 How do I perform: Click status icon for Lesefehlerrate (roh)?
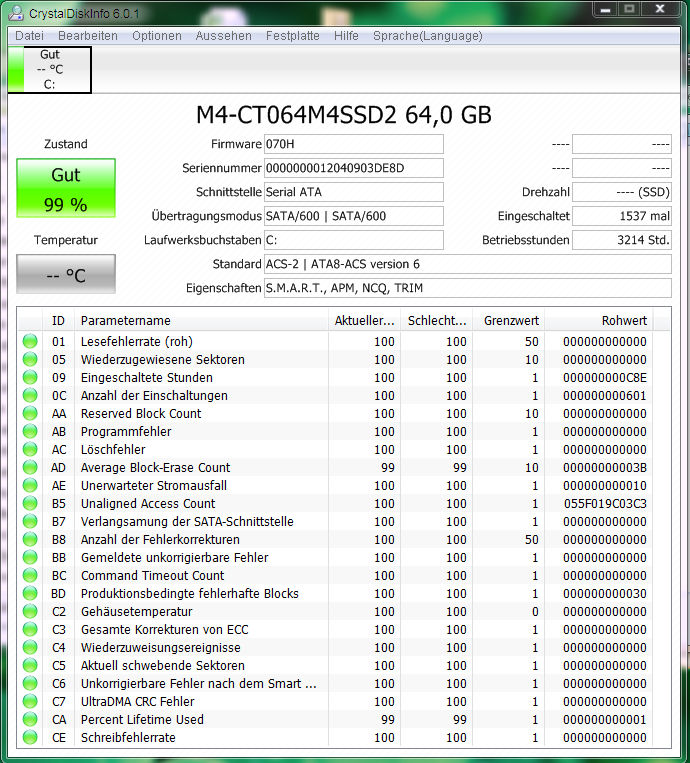(30, 341)
